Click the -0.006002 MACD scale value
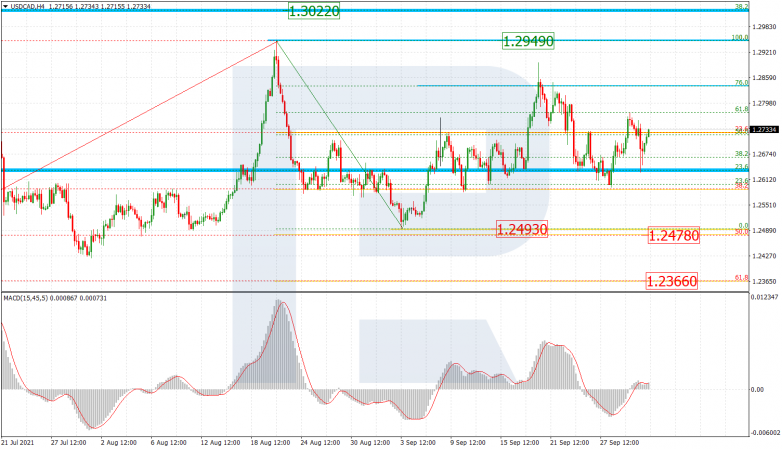This screenshot has width=782, height=449. 766,433
